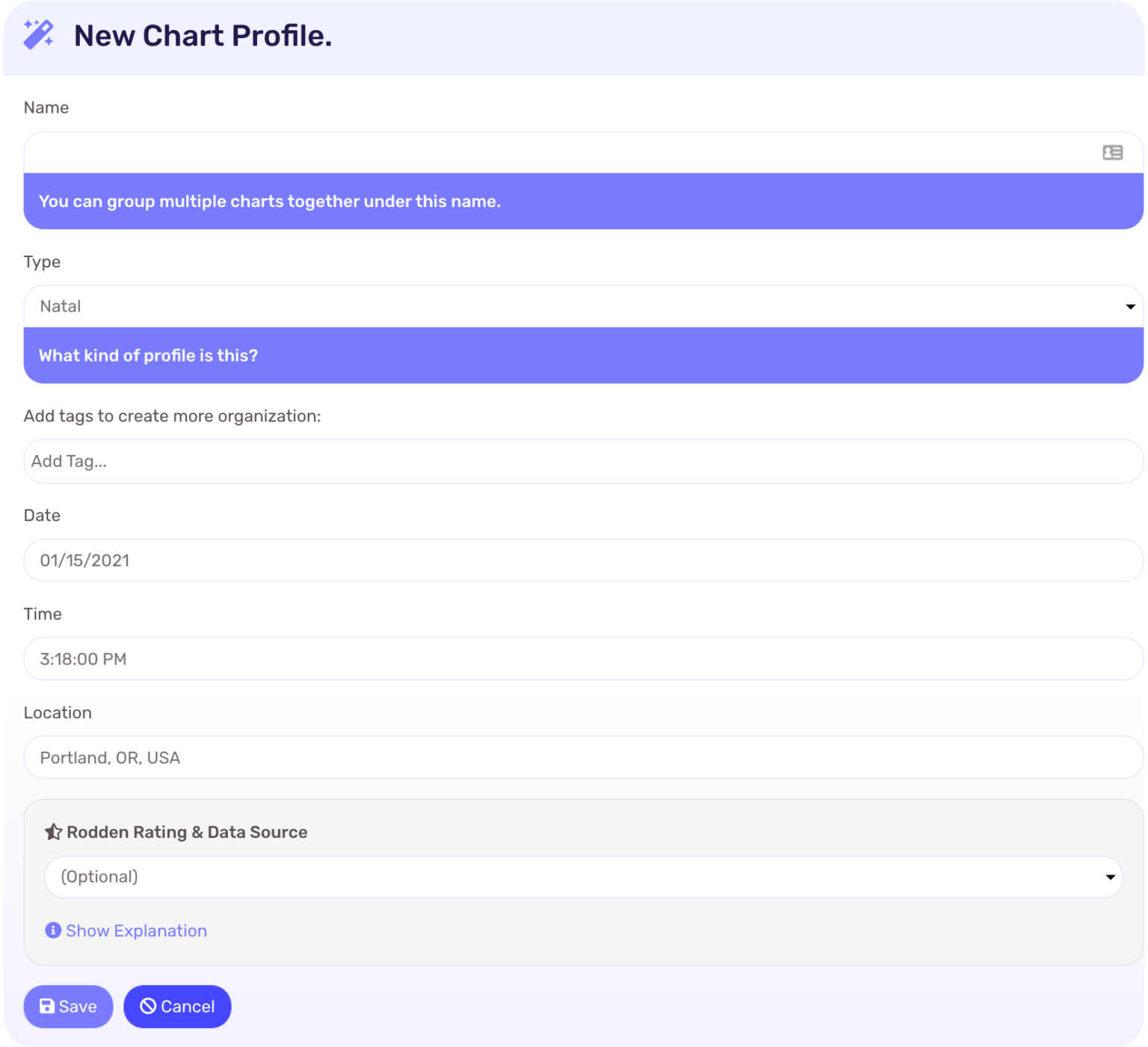The image size is (1148, 1047).
Task: Click the floppy disk icon on the Save button
Action: click(46, 1007)
